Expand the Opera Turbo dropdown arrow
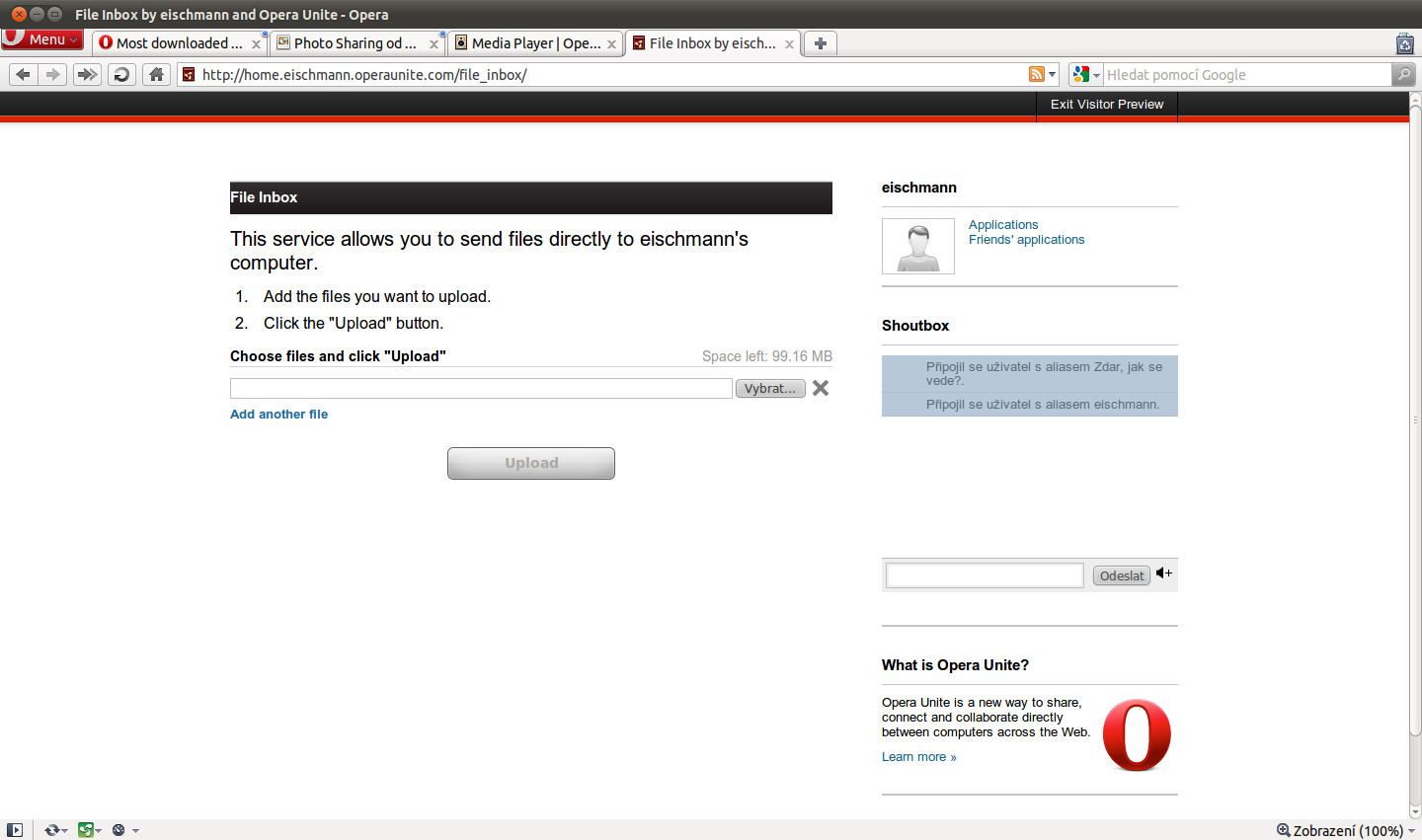The image size is (1422, 840). tap(135, 831)
